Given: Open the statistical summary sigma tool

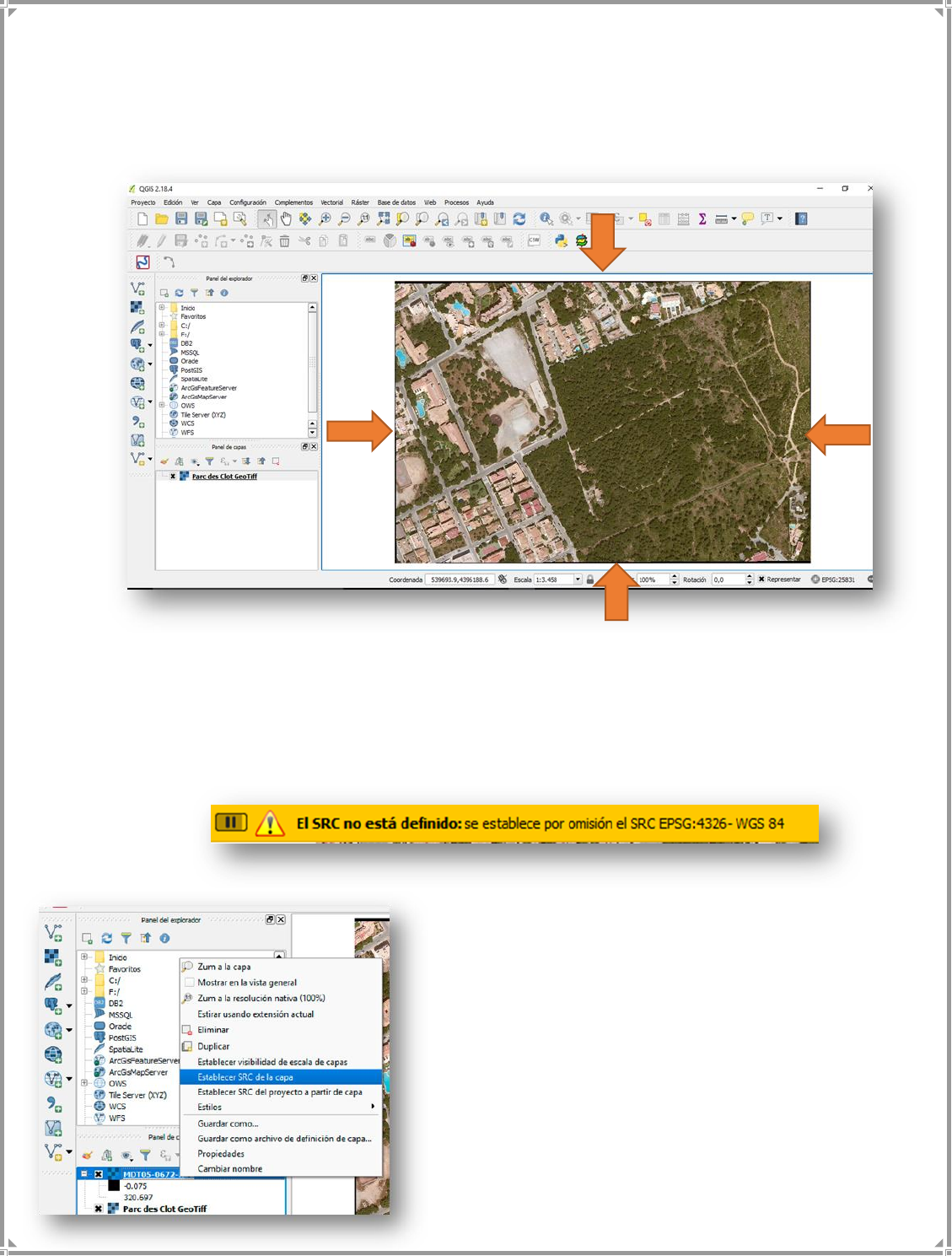Looking at the screenshot, I should pyautogui.click(x=702, y=218).
